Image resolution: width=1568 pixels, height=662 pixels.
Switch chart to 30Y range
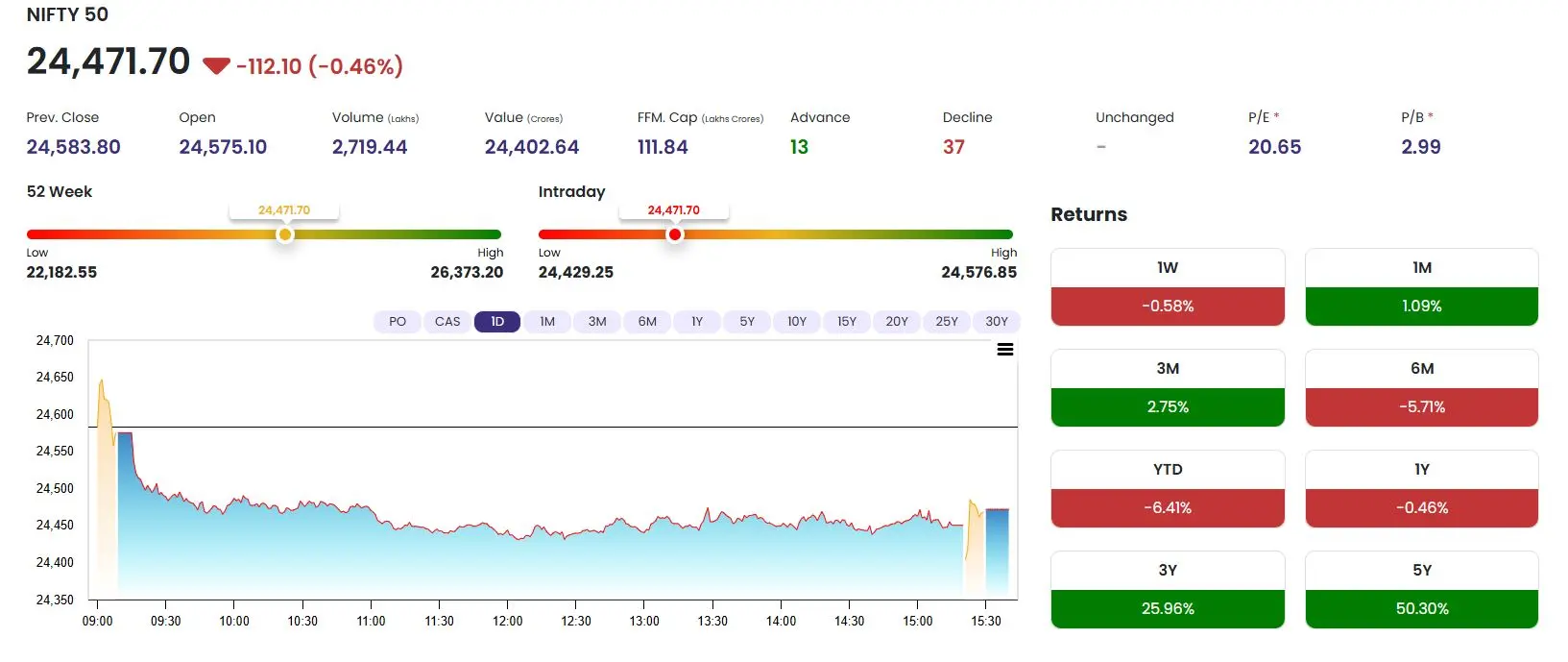pos(997,322)
